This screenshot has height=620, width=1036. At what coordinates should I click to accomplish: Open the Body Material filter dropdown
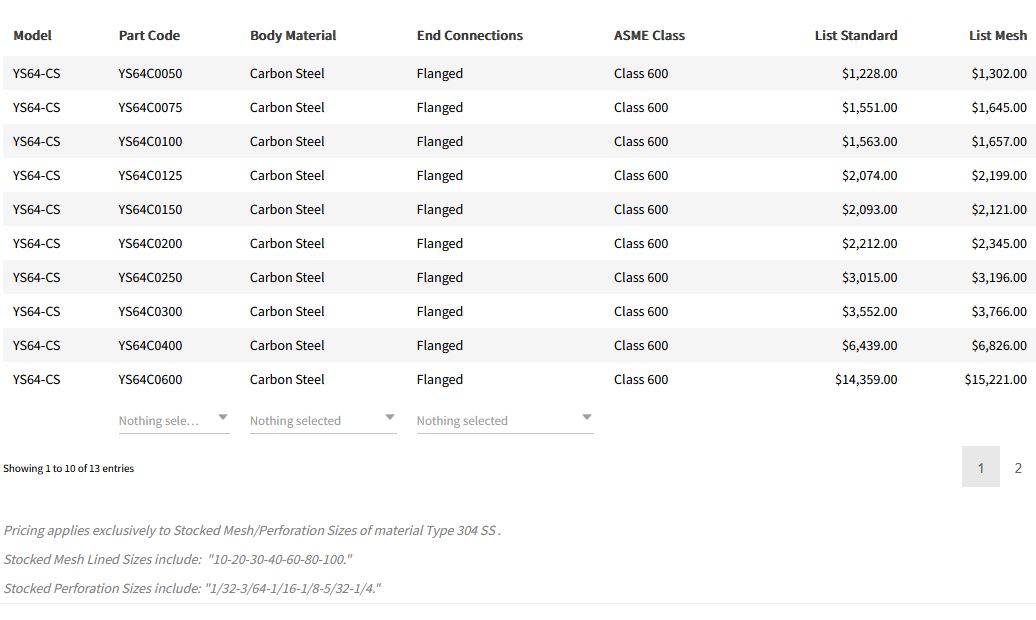click(x=322, y=420)
